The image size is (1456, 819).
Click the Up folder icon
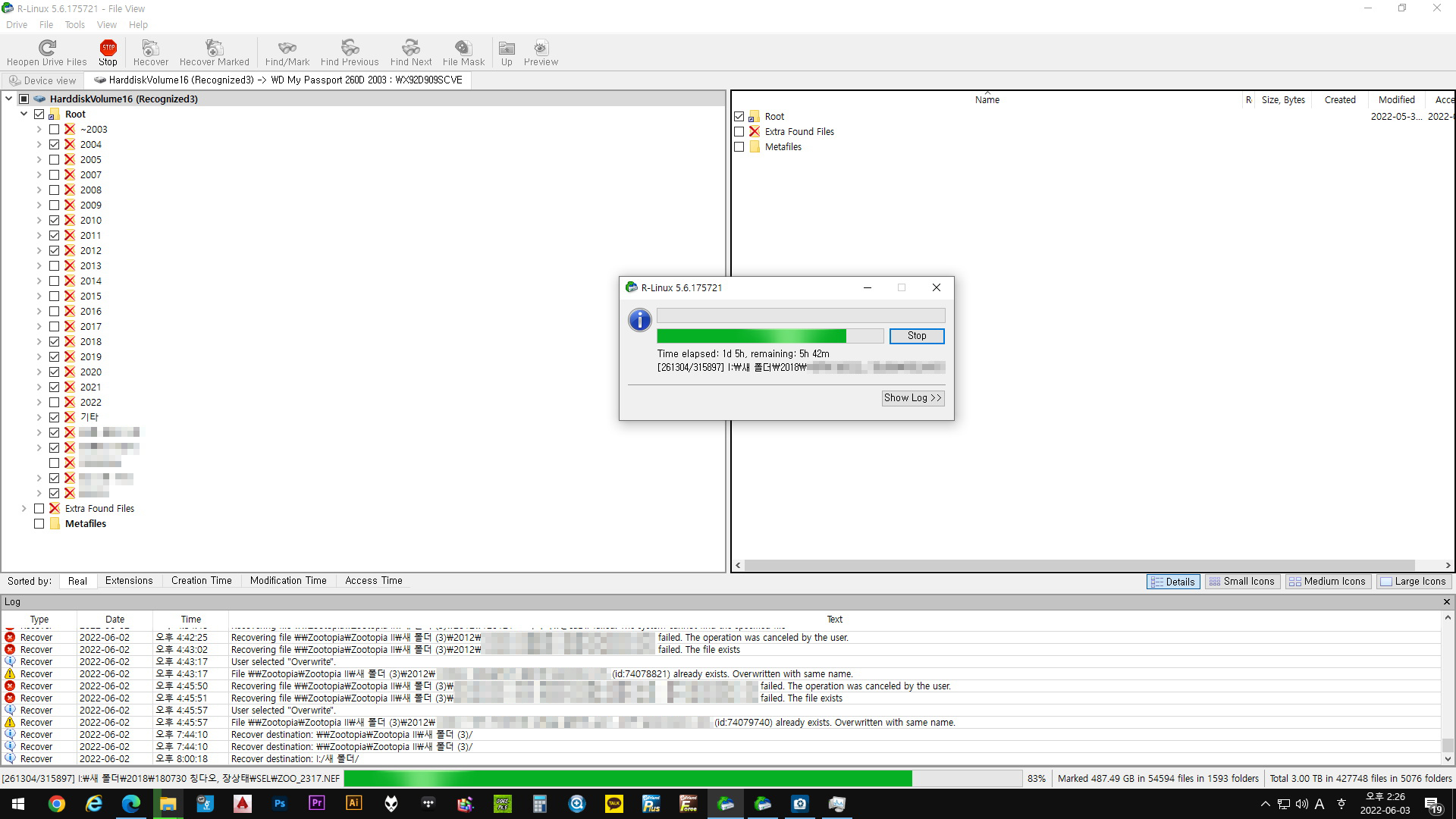click(507, 49)
